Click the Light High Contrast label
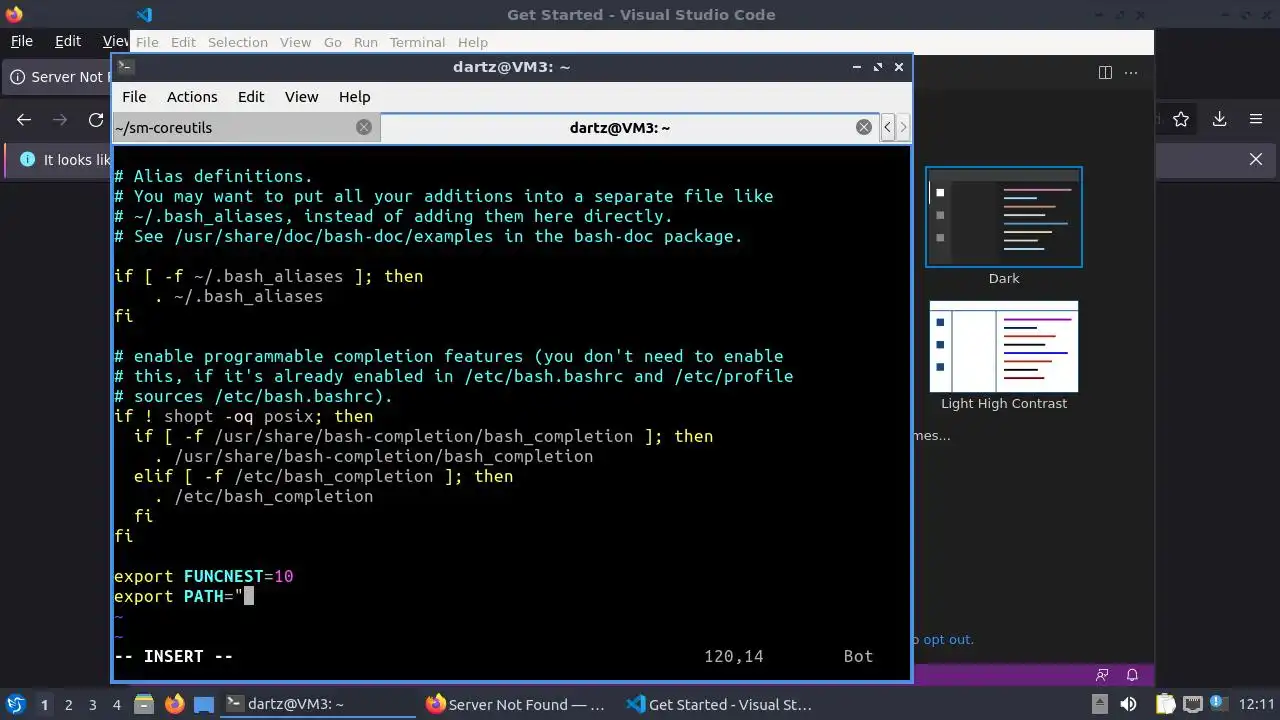1280x720 pixels. coord(1004,404)
